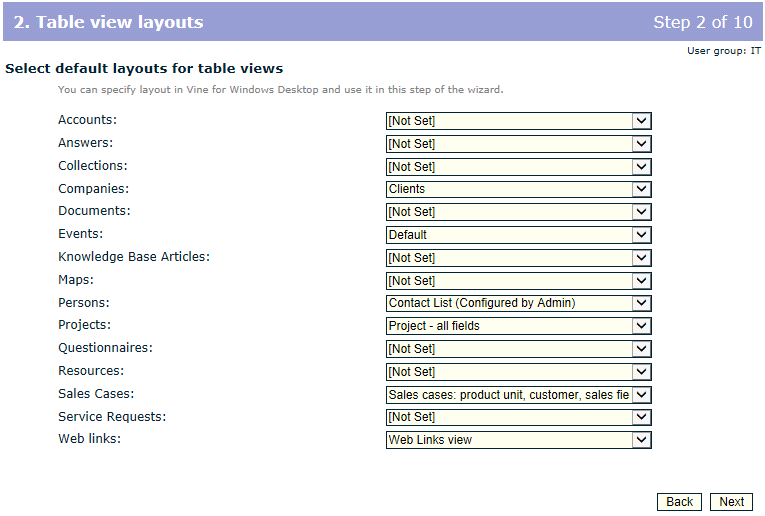765x516 pixels.
Task: Click 'Select default layouts for table views' heading
Action: click(144, 68)
